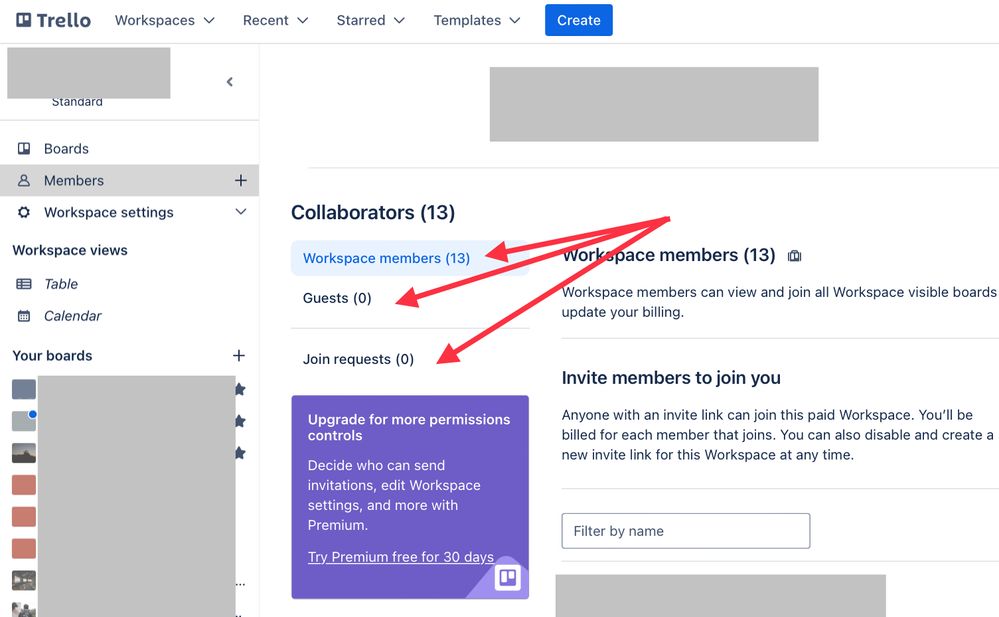The height and width of the screenshot is (617, 999).
Task: Click Try Premium free for 30 days link
Action: click(401, 557)
